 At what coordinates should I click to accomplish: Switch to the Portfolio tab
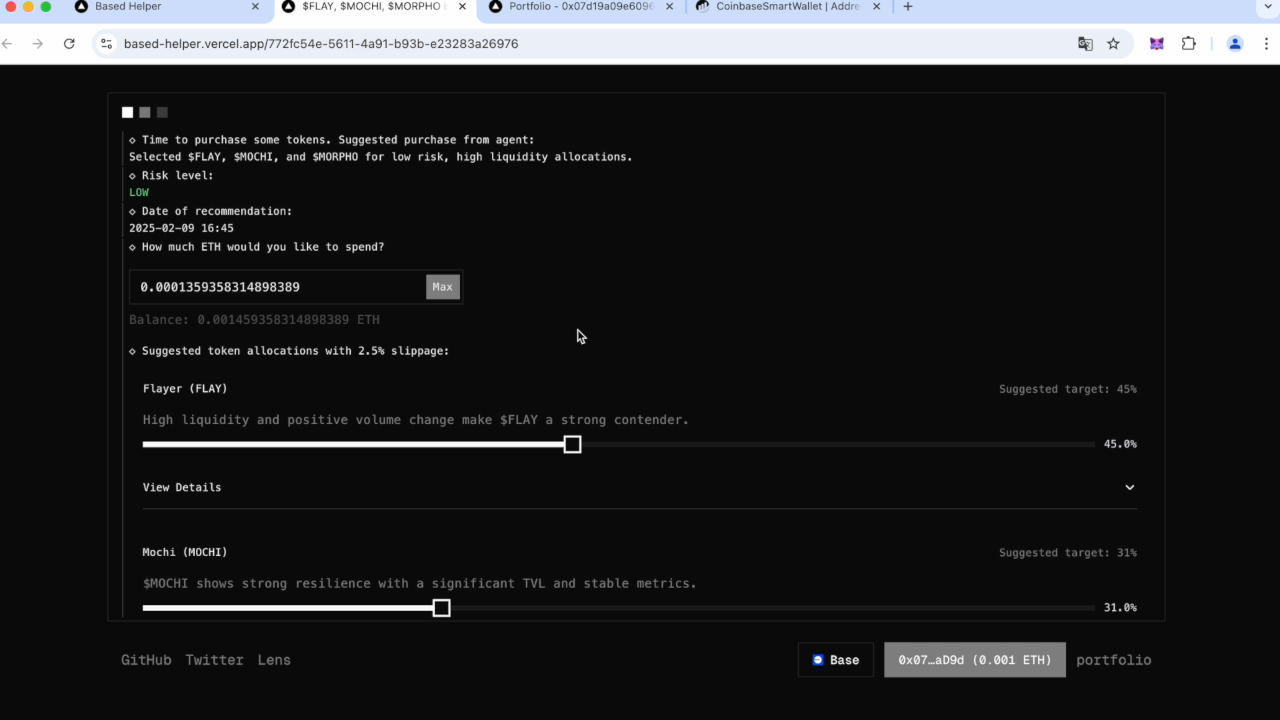[x=581, y=7]
